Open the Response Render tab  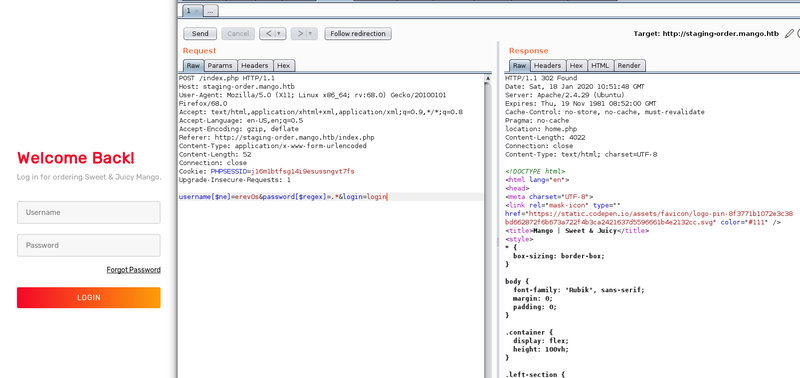(x=630, y=66)
